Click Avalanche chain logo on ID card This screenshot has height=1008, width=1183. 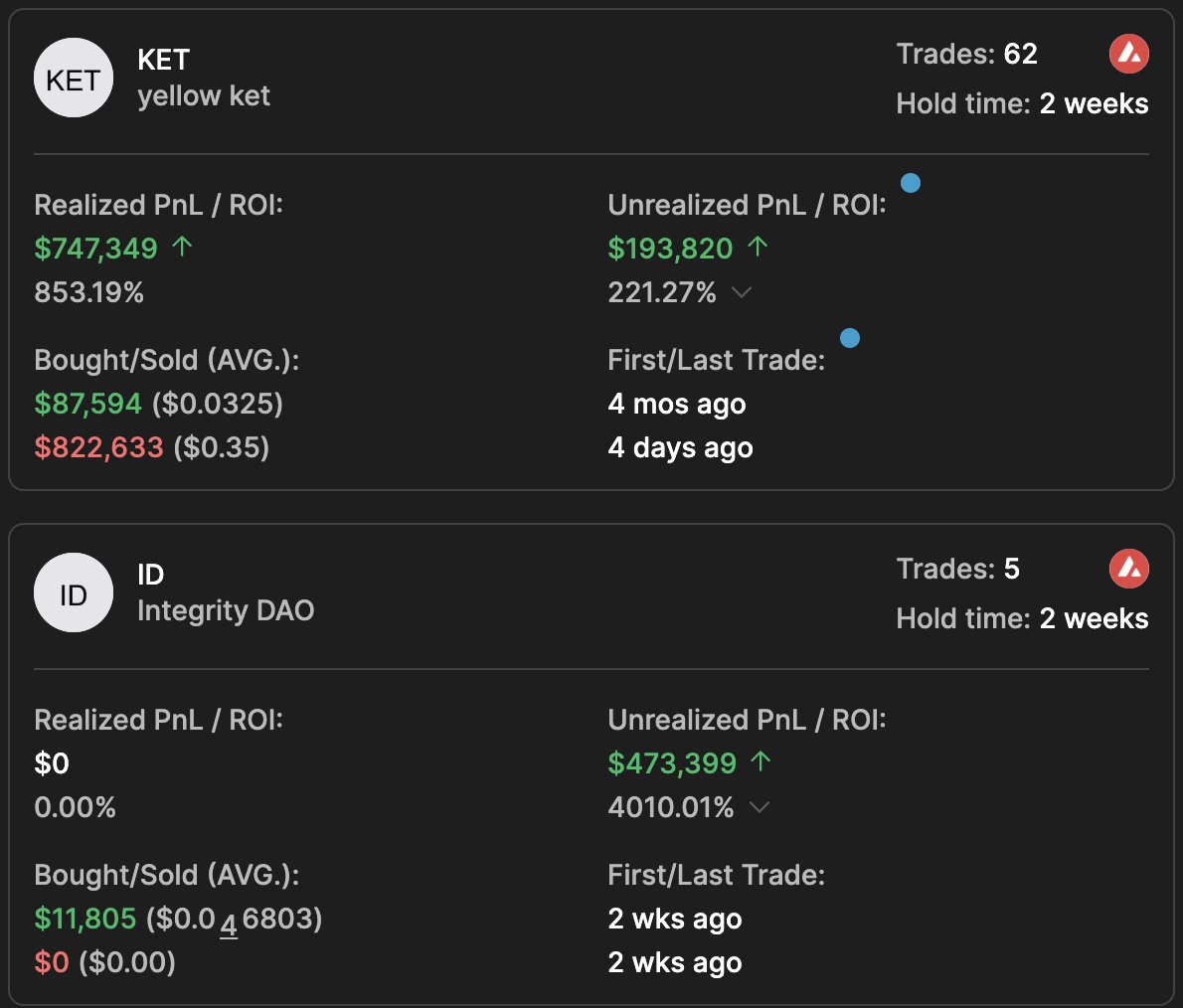pyautogui.click(x=1128, y=569)
